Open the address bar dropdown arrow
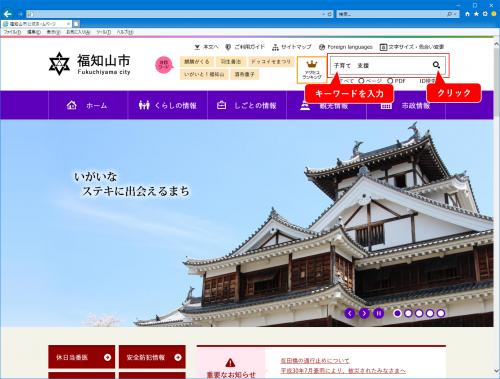Viewport: 500px width, 379px height. click(x=323, y=14)
